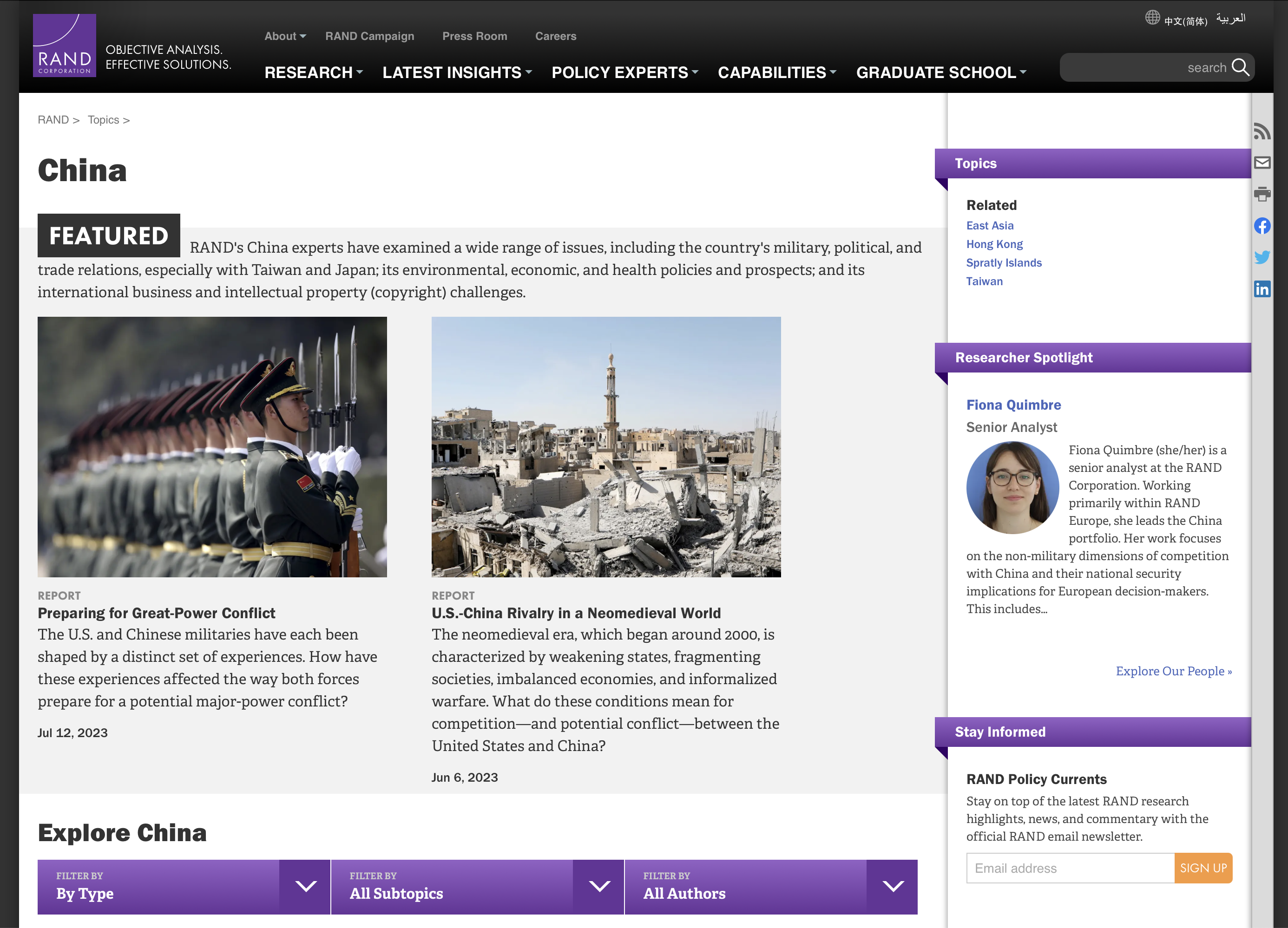1288x928 pixels.
Task: Click the FEATURED label
Action: pos(108,235)
